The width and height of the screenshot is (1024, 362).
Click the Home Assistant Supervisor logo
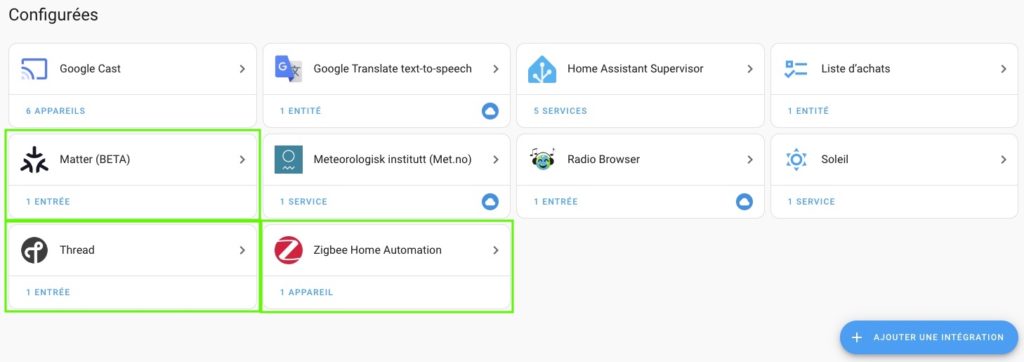tap(542, 69)
